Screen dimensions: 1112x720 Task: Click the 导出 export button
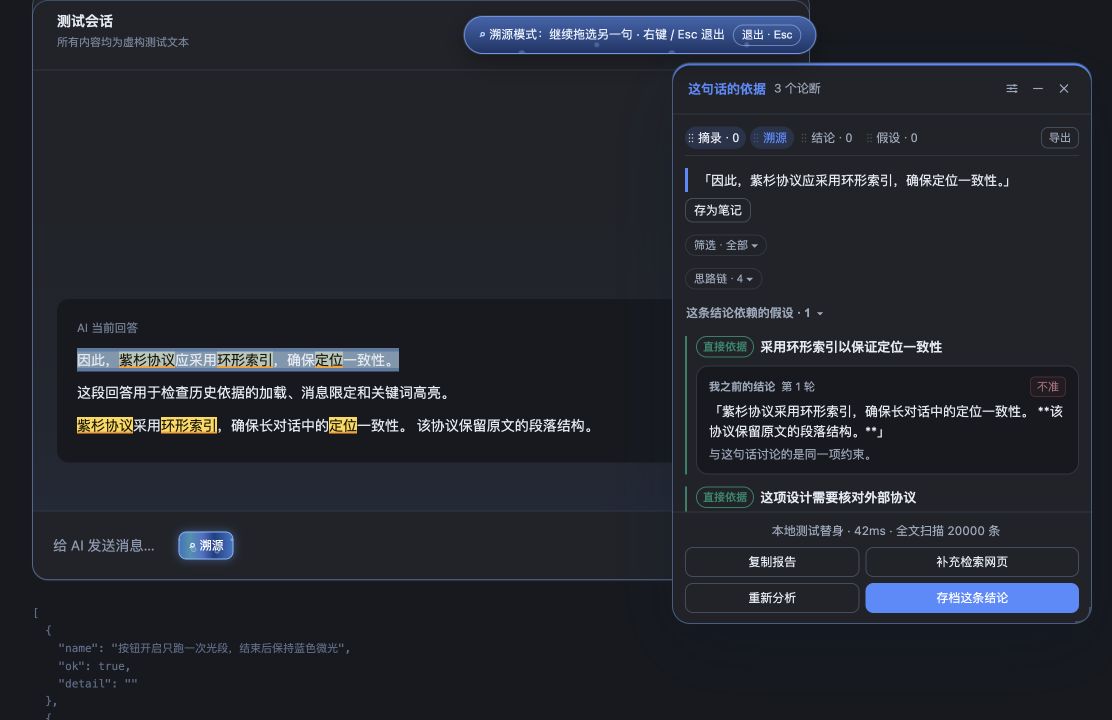pyautogui.click(x=1060, y=138)
